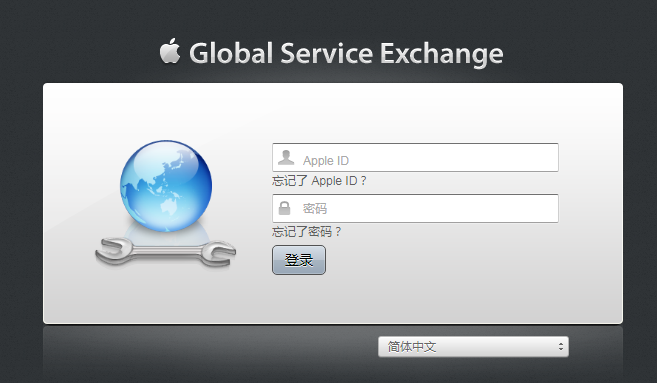Click the user silhouette icon in Apple ID field
Viewport: 657px width, 383px height.
tap(286, 158)
